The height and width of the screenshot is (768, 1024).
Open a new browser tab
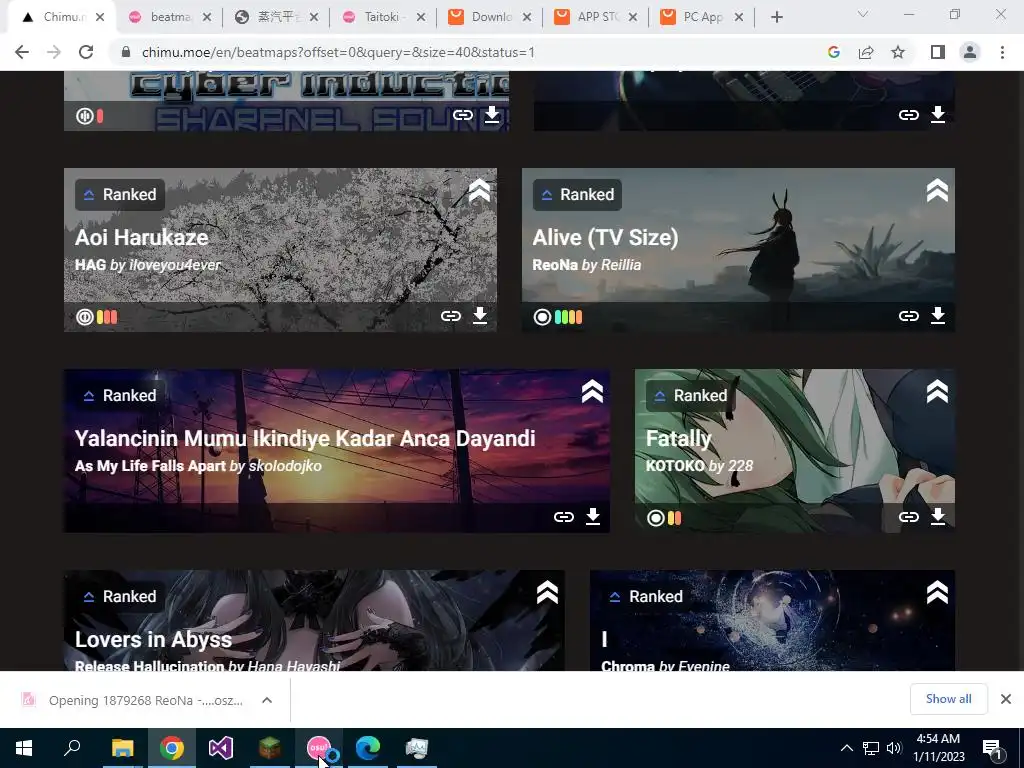[x=776, y=17]
